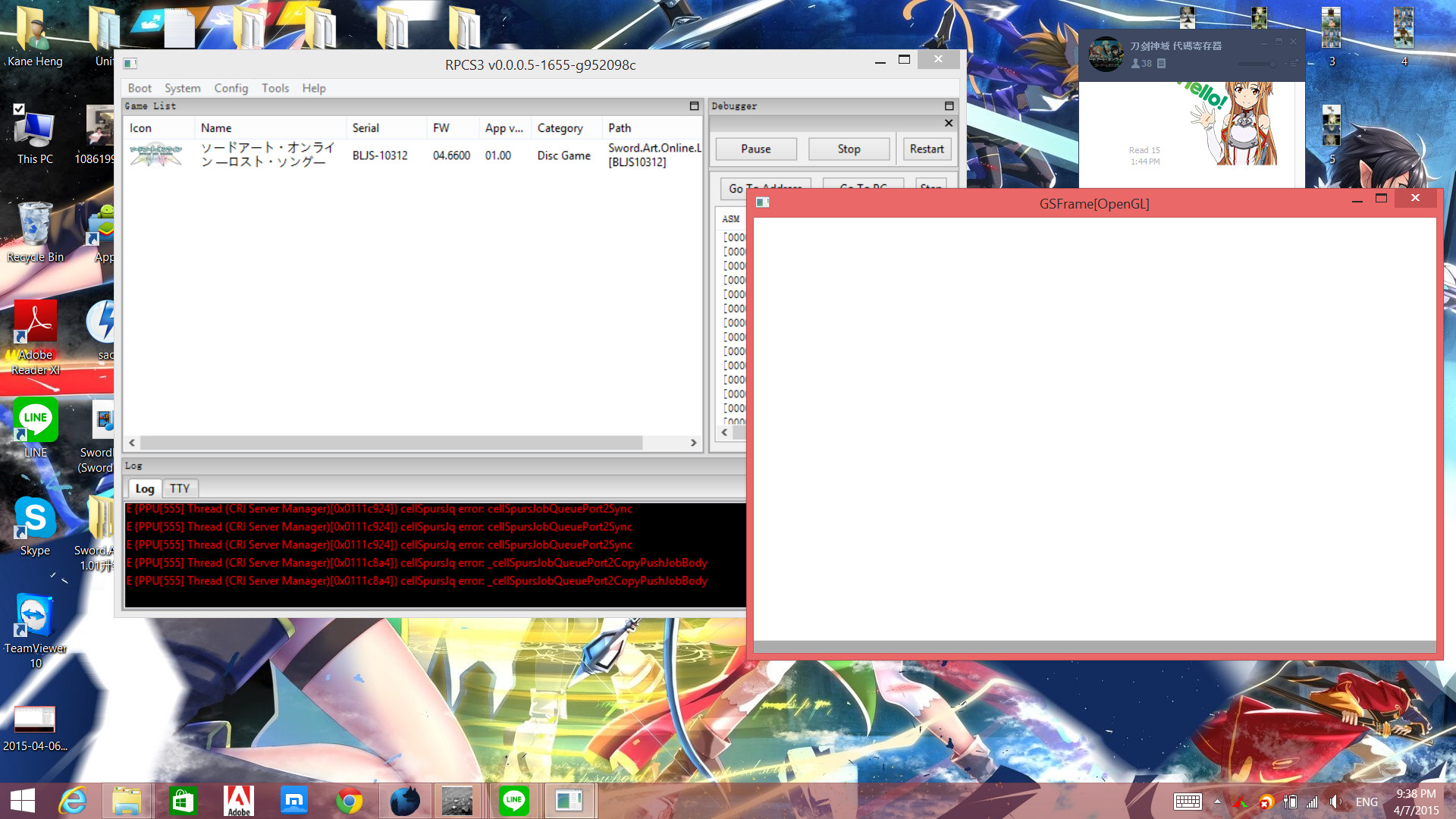
Task: Adjust the LINE chat transparency slider
Action: [x=1272, y=64]
